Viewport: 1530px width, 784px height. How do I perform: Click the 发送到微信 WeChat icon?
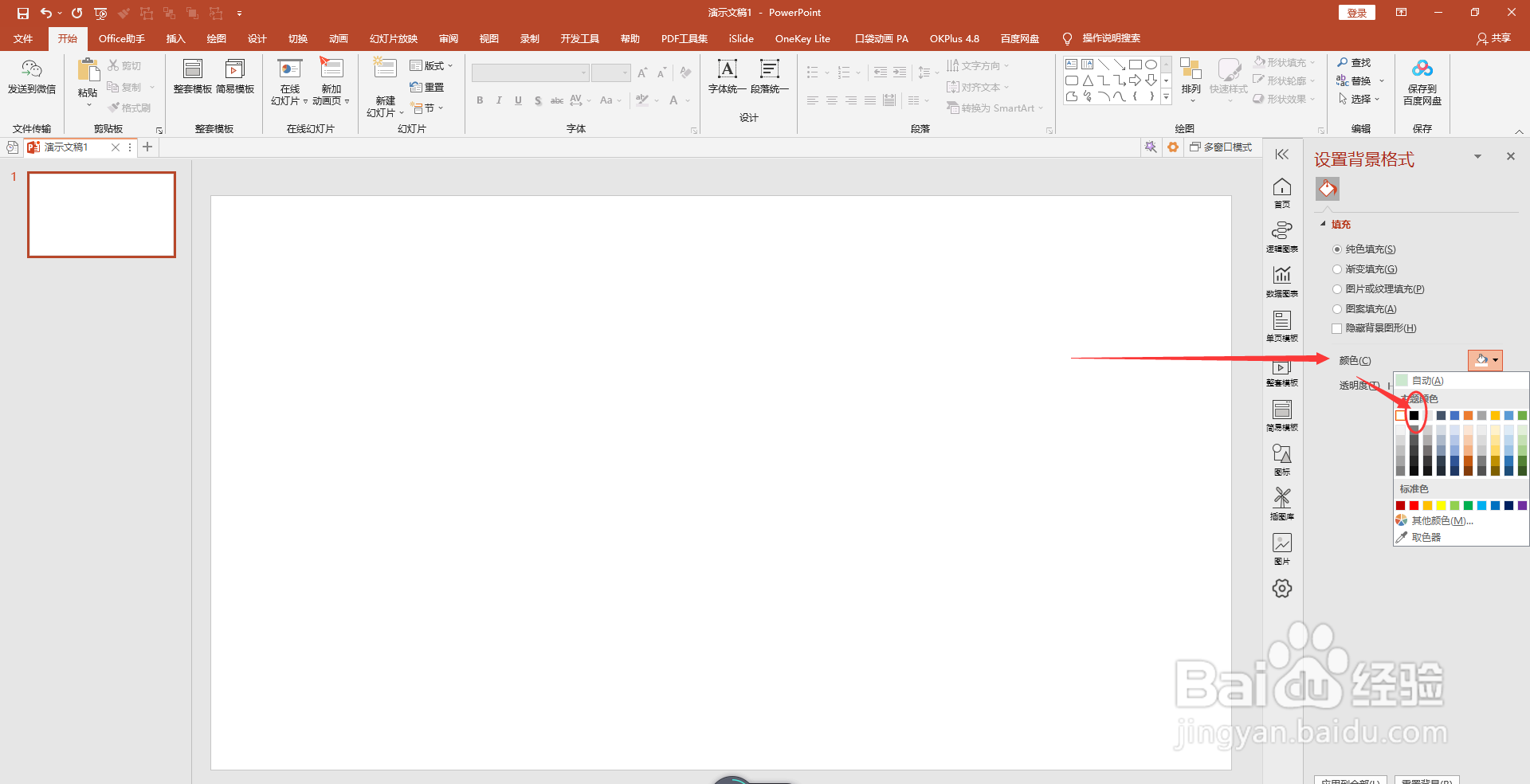32,69
